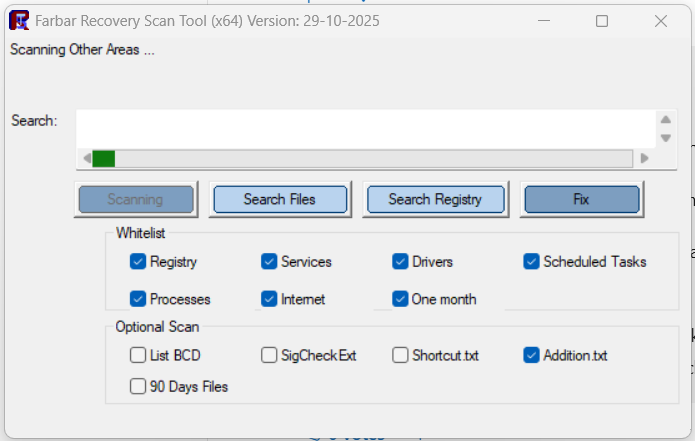This screenshot has height=441, width=695.
Task: Uncheck the Drivers whitelist checkbox
Action: pyautogui.click(x=400, y=261)
